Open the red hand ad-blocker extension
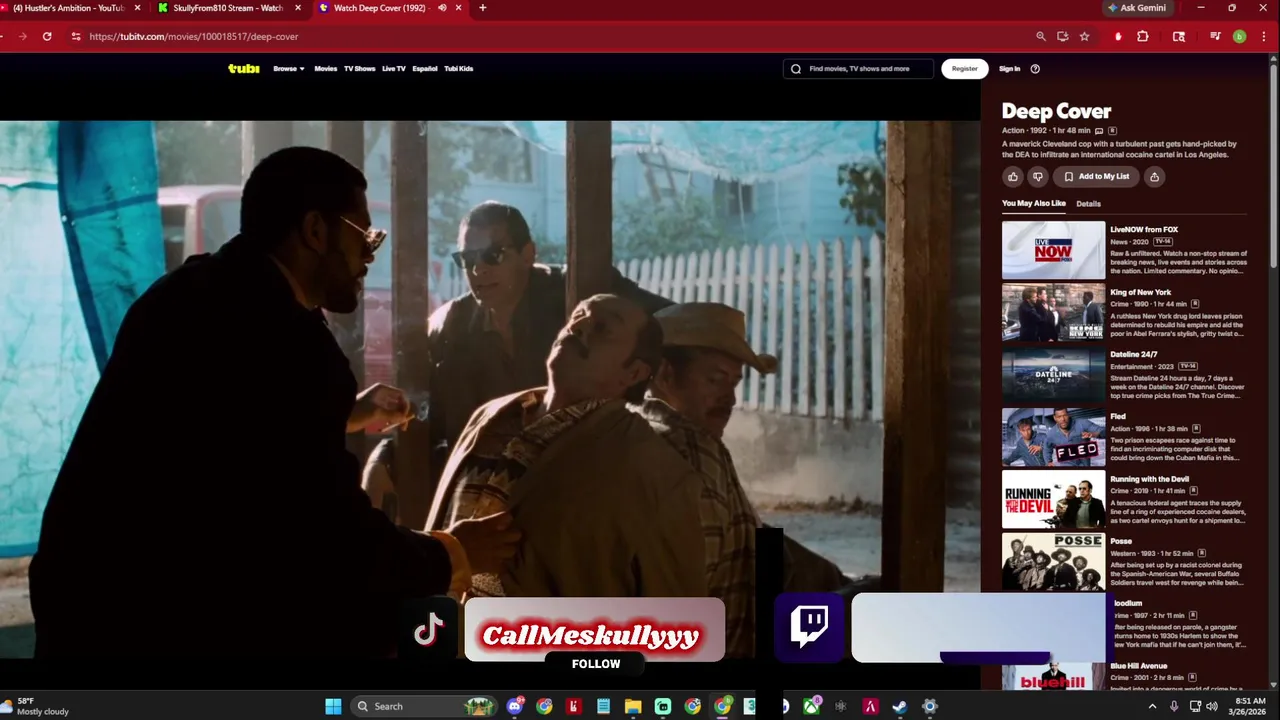Viewport: 1280px width, 720px height. [1118, 36]
